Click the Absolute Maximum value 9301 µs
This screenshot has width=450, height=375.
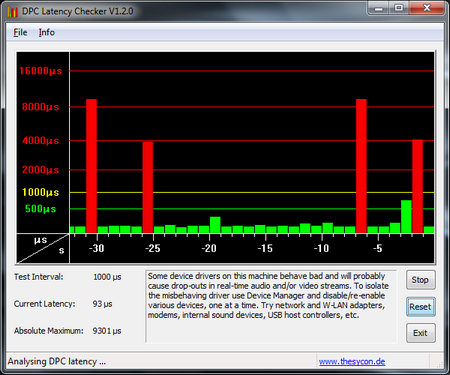coord(107,331)
